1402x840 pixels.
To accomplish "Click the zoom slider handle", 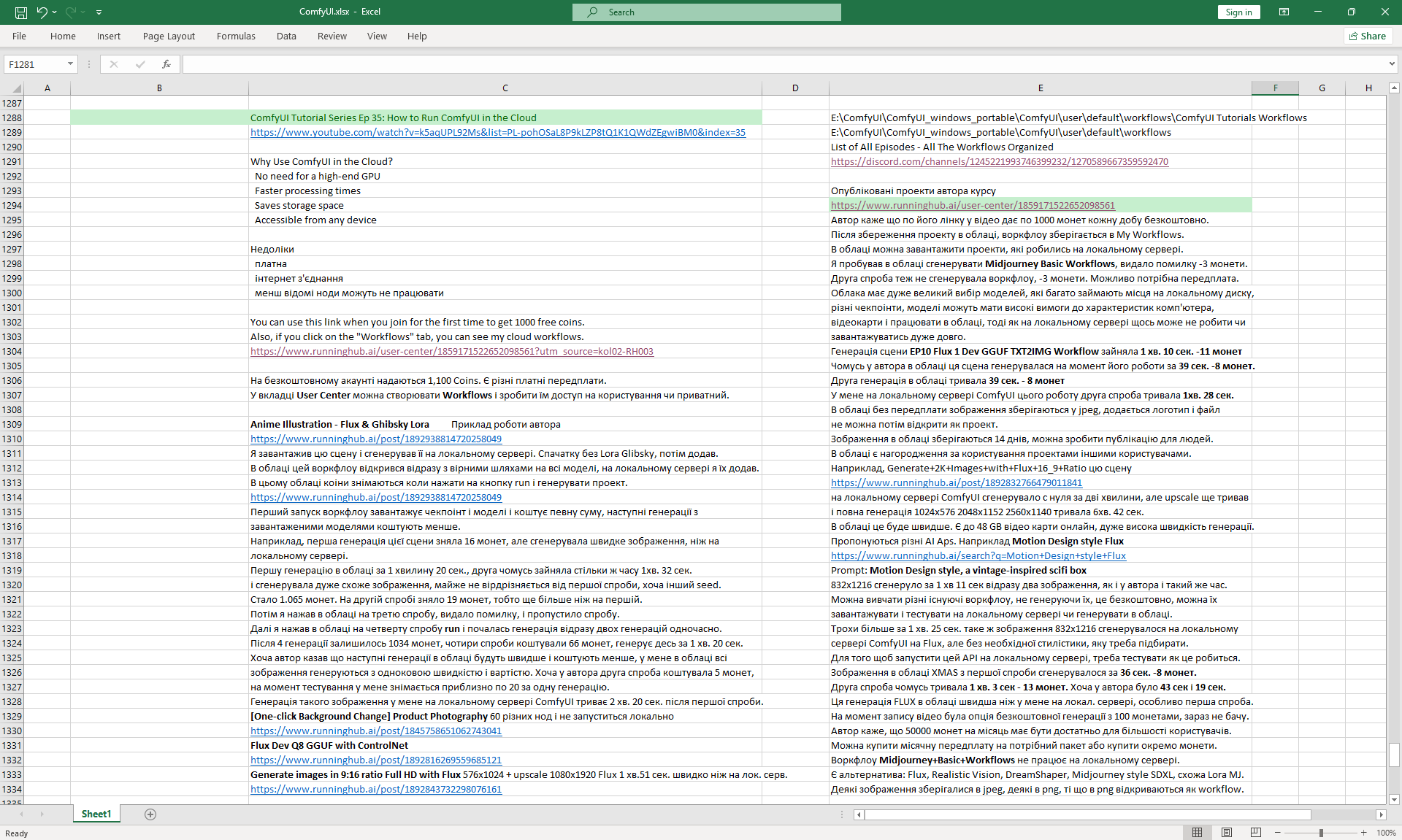I will (x=1321, y=833).
